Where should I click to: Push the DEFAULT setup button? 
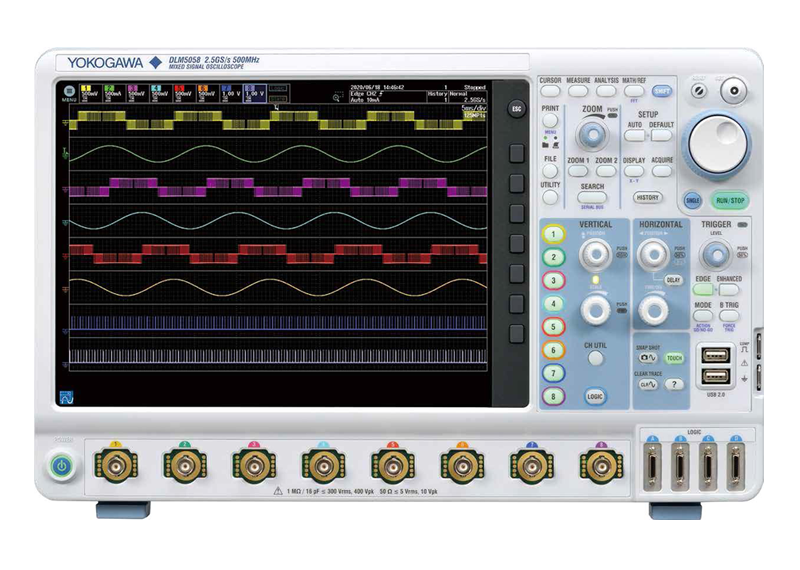(661, 136)
